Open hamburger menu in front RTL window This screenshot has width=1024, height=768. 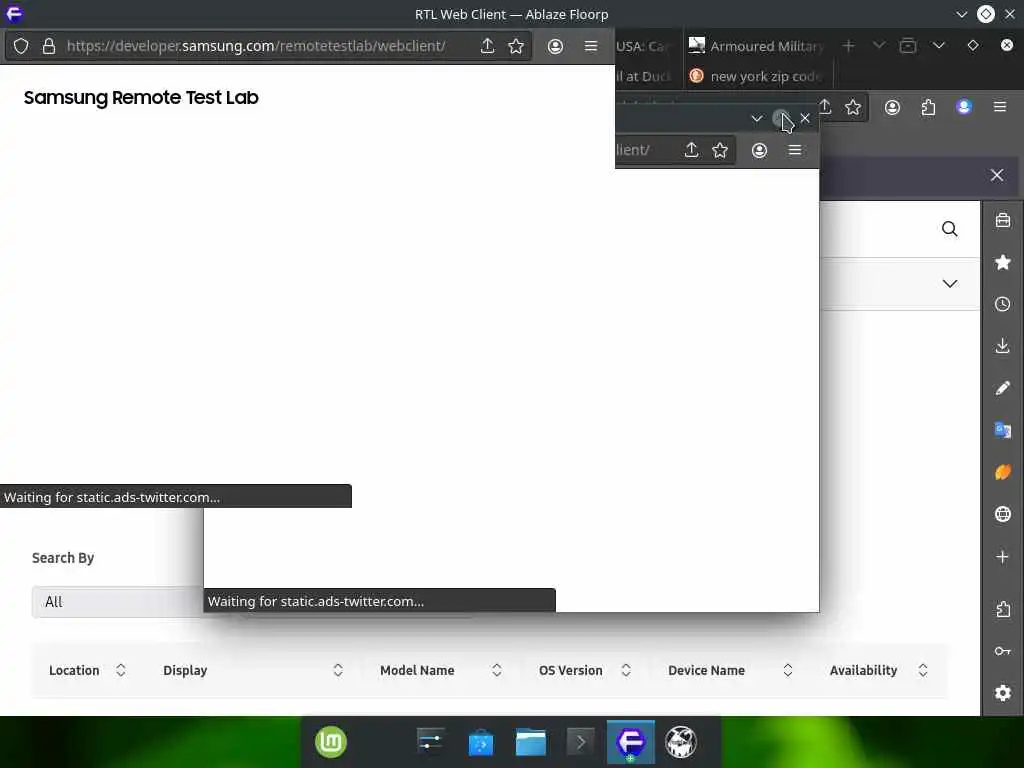point(590,46)
